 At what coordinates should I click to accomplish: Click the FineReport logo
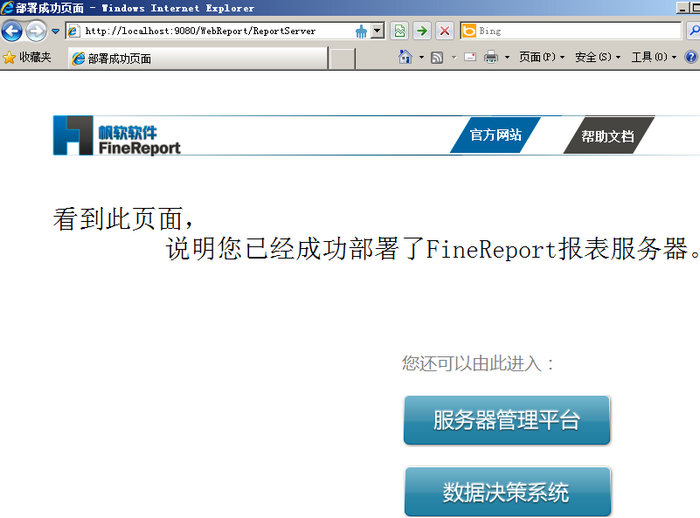[x=117, y=135]
